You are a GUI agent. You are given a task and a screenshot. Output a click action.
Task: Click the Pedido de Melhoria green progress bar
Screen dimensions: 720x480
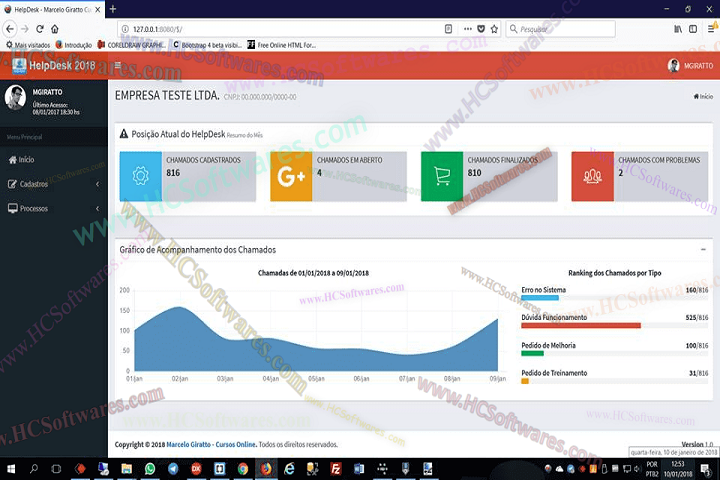532,353
